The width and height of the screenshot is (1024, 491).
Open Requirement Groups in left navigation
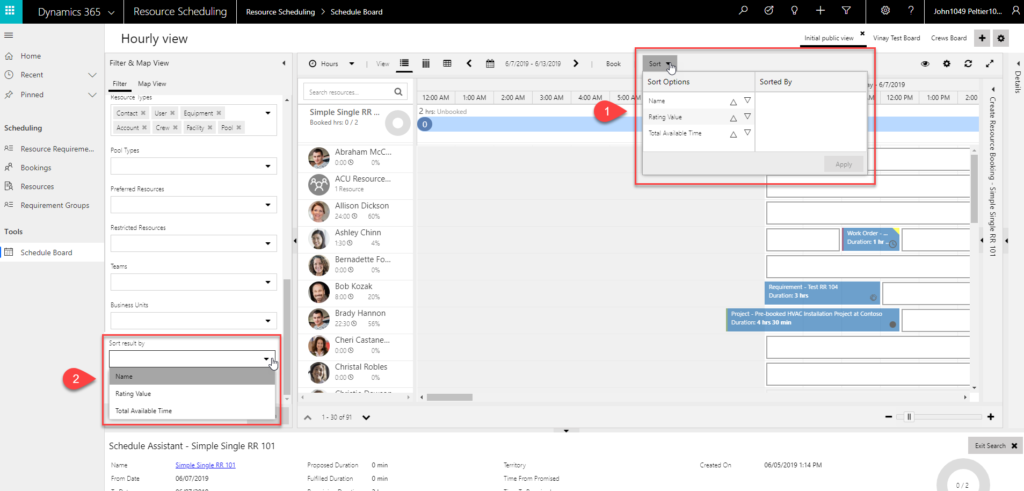tap(54, 205)
